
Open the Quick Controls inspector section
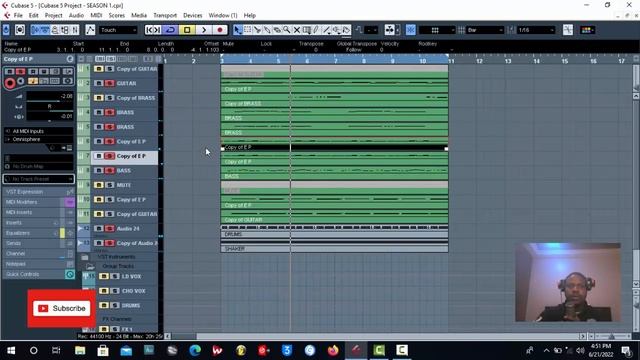(39, 274)
